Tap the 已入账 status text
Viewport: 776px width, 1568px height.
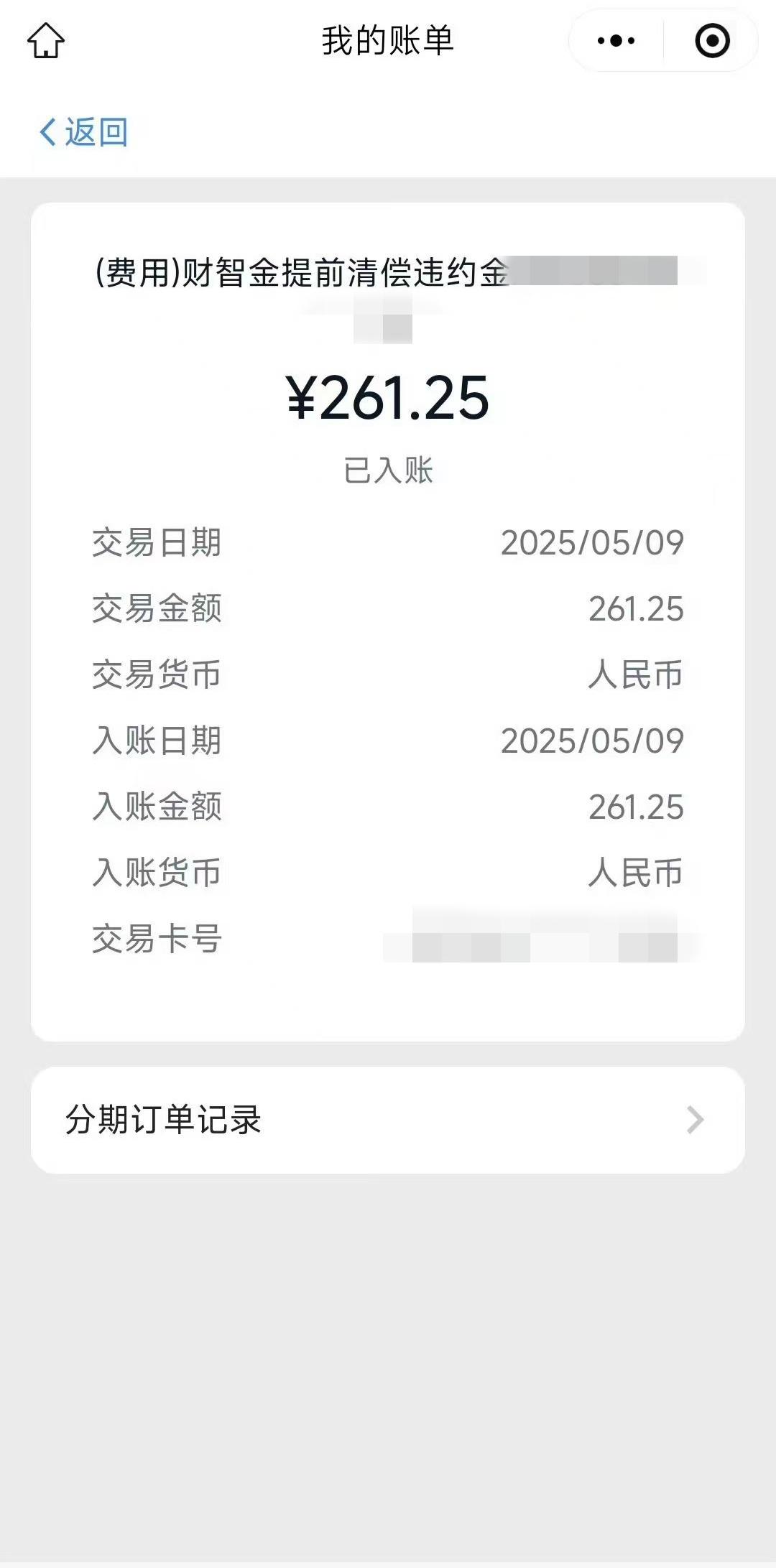[388, 470]
